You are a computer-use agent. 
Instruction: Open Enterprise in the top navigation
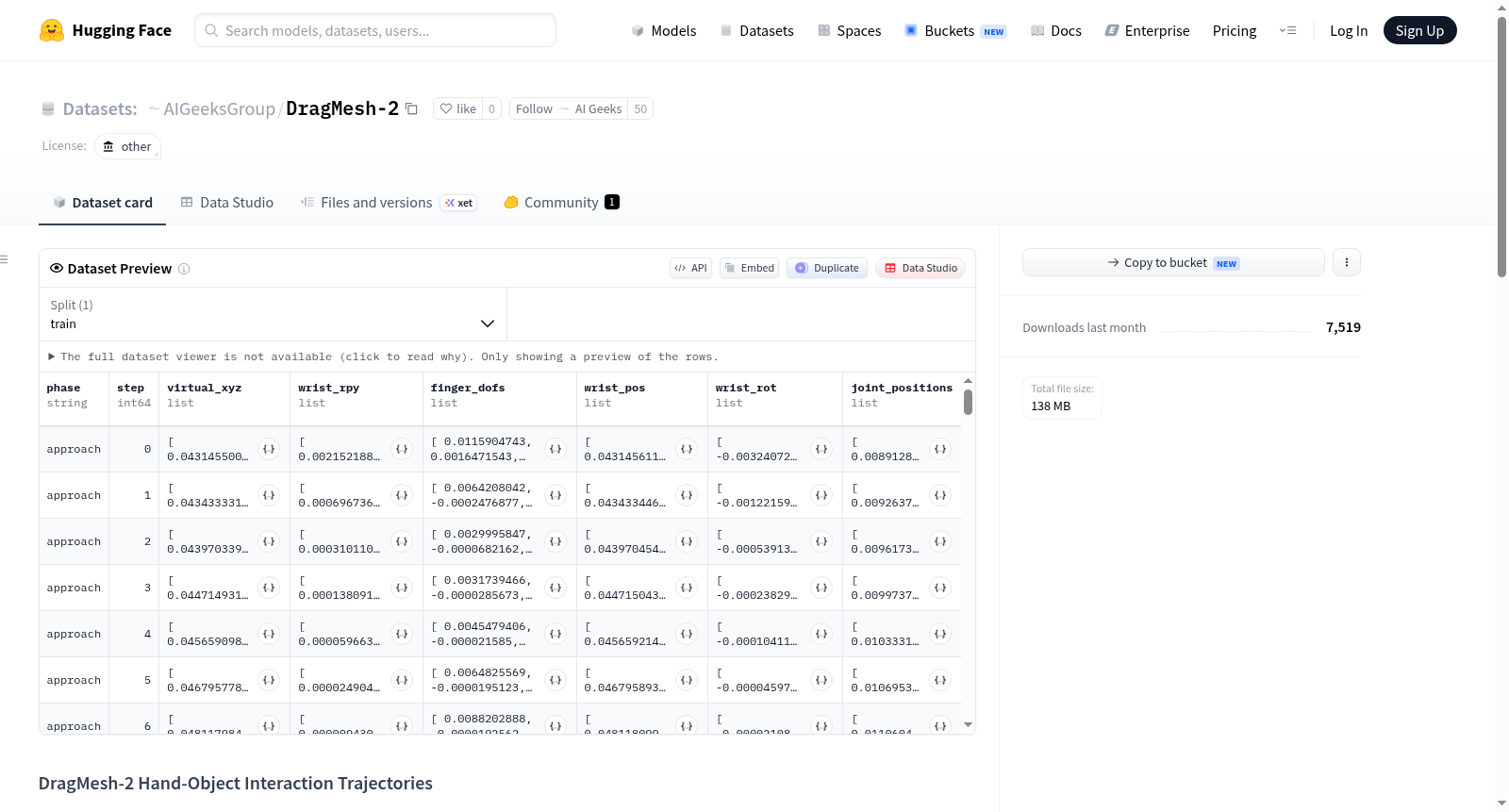point(1147,30)
